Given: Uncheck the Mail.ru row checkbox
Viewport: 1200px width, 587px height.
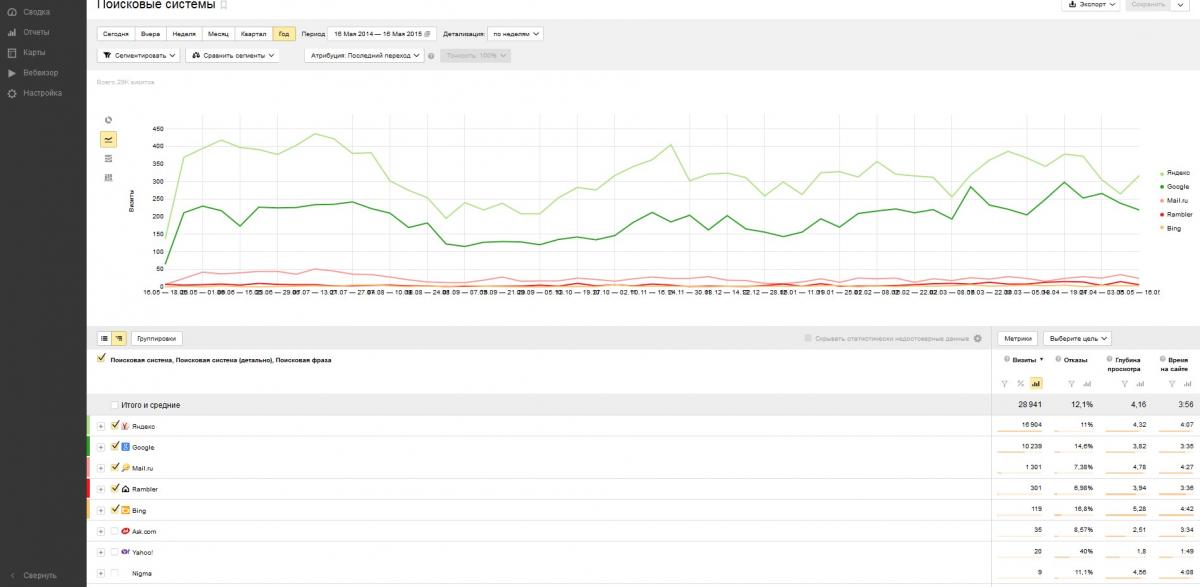Looking at the screenshot, I should [115, 467].
